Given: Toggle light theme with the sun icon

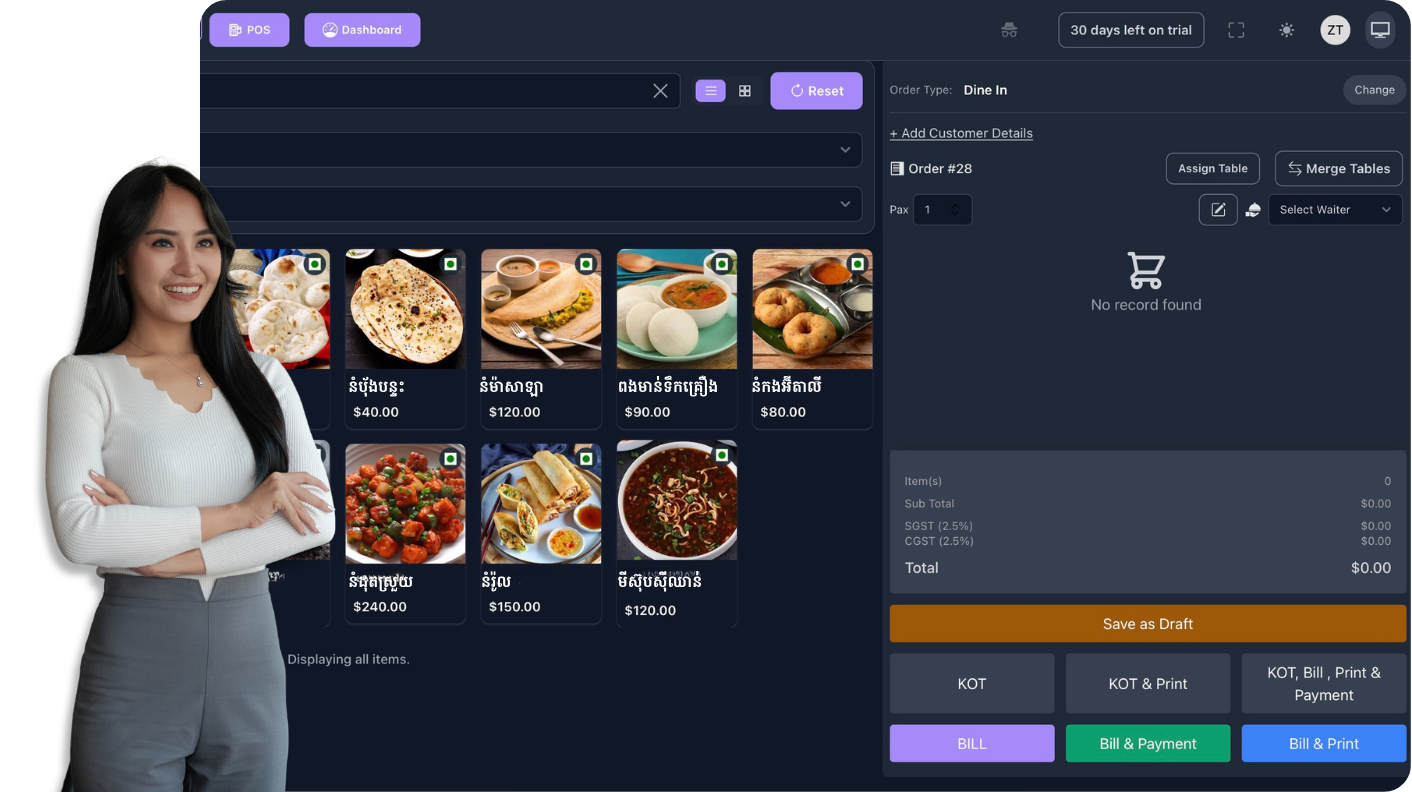Looking at the screenshot, I should [x=1286, y=30].
